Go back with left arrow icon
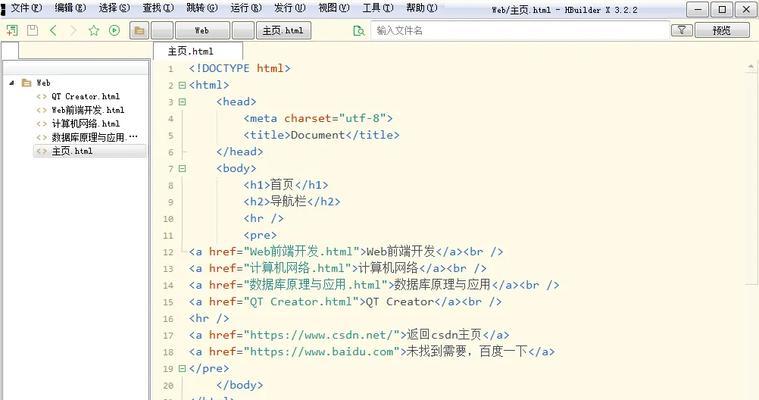The image size is (759, 400). [53, 31]
